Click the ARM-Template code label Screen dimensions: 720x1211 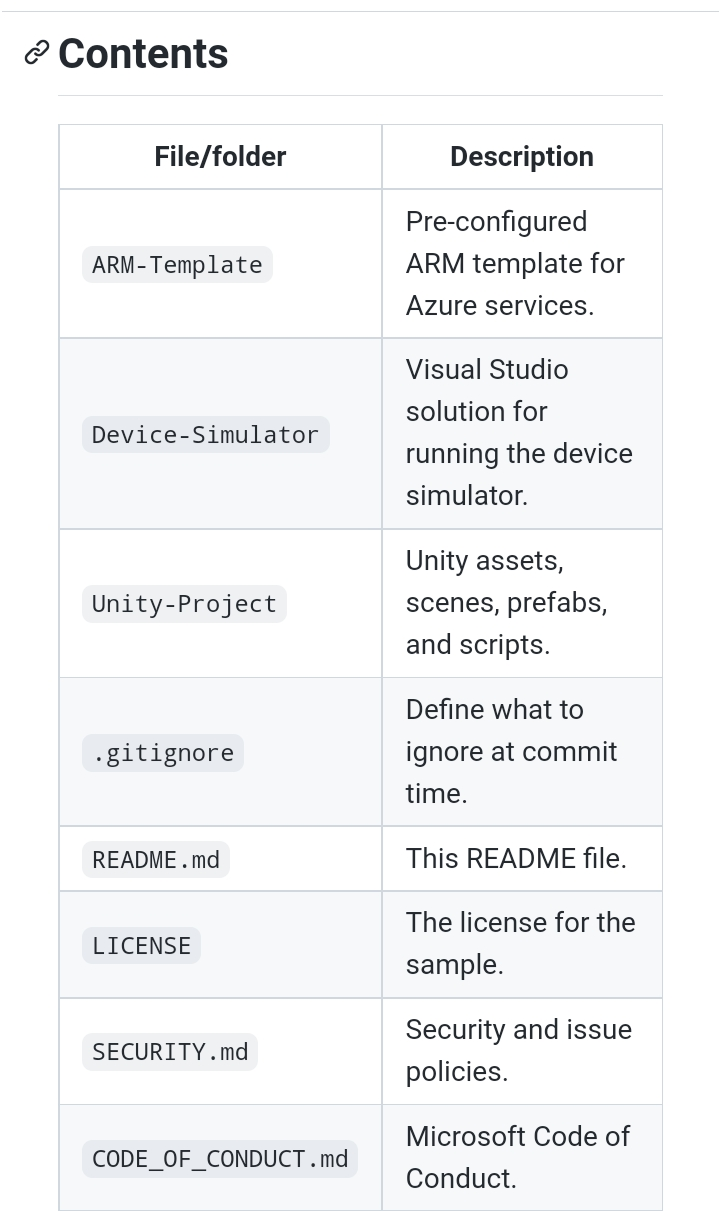click(177, 265)
